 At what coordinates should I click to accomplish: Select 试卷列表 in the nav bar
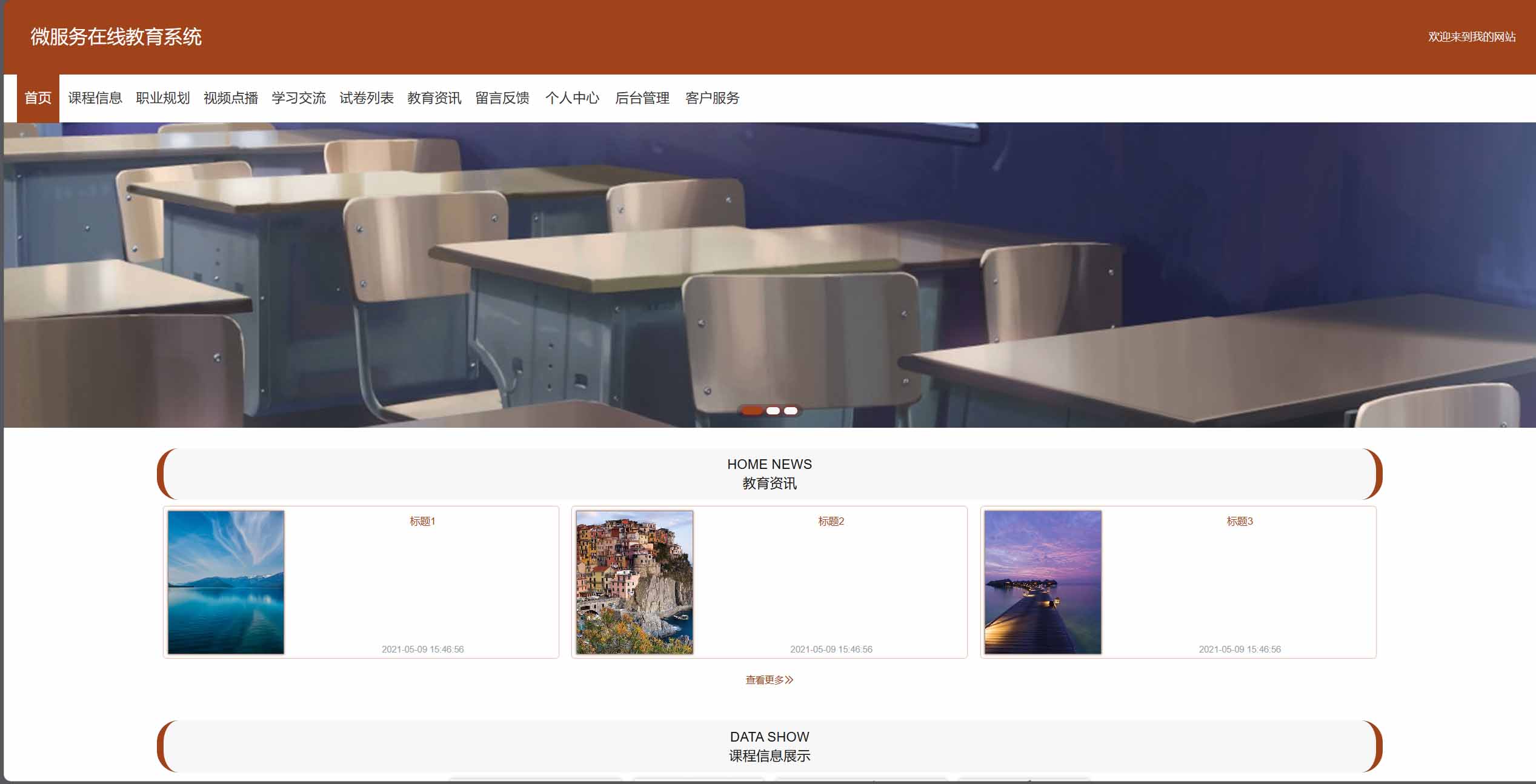367,98
